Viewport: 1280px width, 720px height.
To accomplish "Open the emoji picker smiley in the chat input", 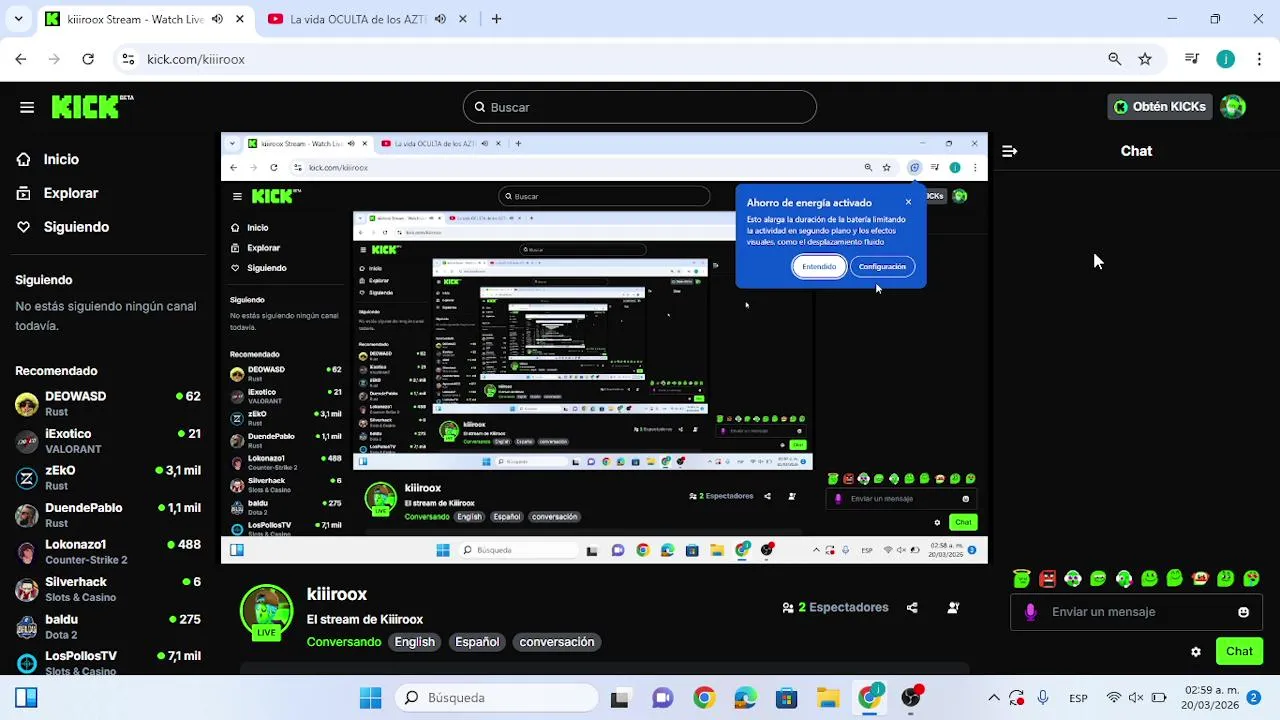I will (1243, 612).
